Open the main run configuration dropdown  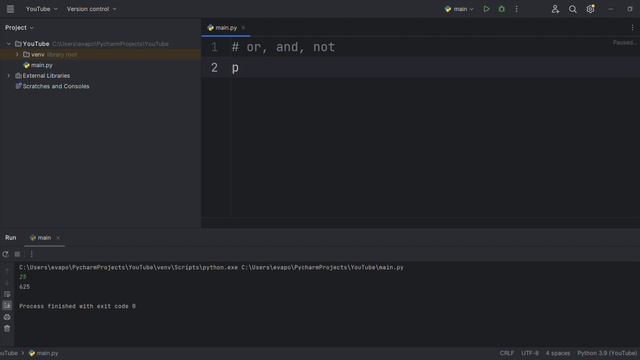click(459, 9)
